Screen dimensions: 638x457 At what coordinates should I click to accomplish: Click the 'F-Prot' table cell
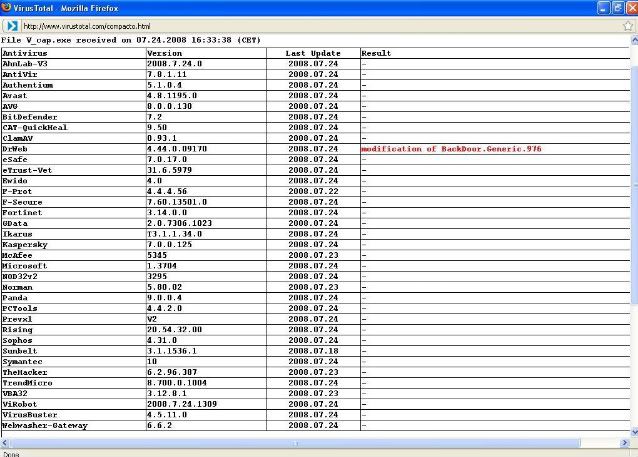click(x=74, y=191)
